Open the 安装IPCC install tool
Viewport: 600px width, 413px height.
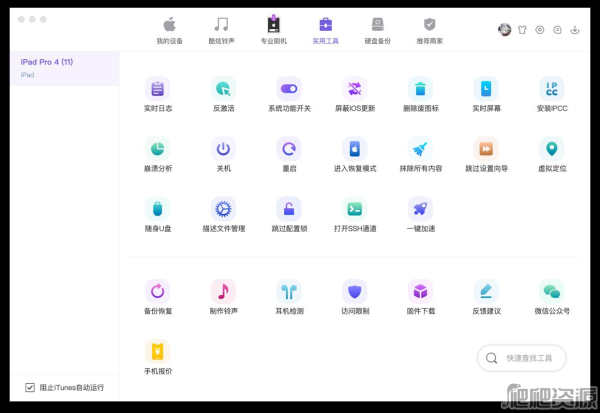click(x=552, y=89)
